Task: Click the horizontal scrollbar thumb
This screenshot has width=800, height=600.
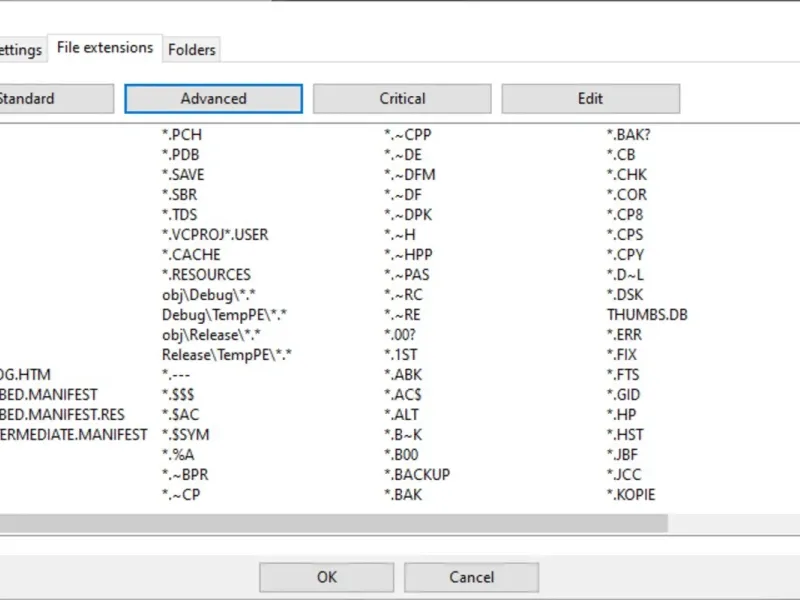Action: point(330,523)
